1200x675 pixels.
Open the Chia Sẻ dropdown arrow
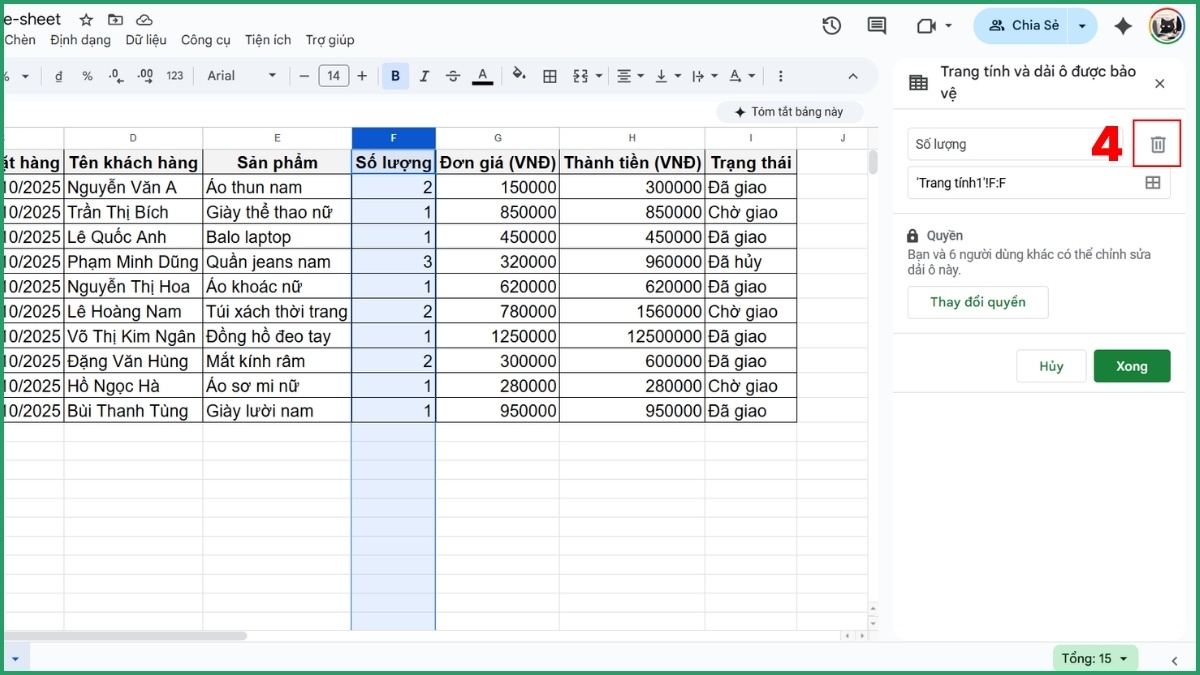1082,26
